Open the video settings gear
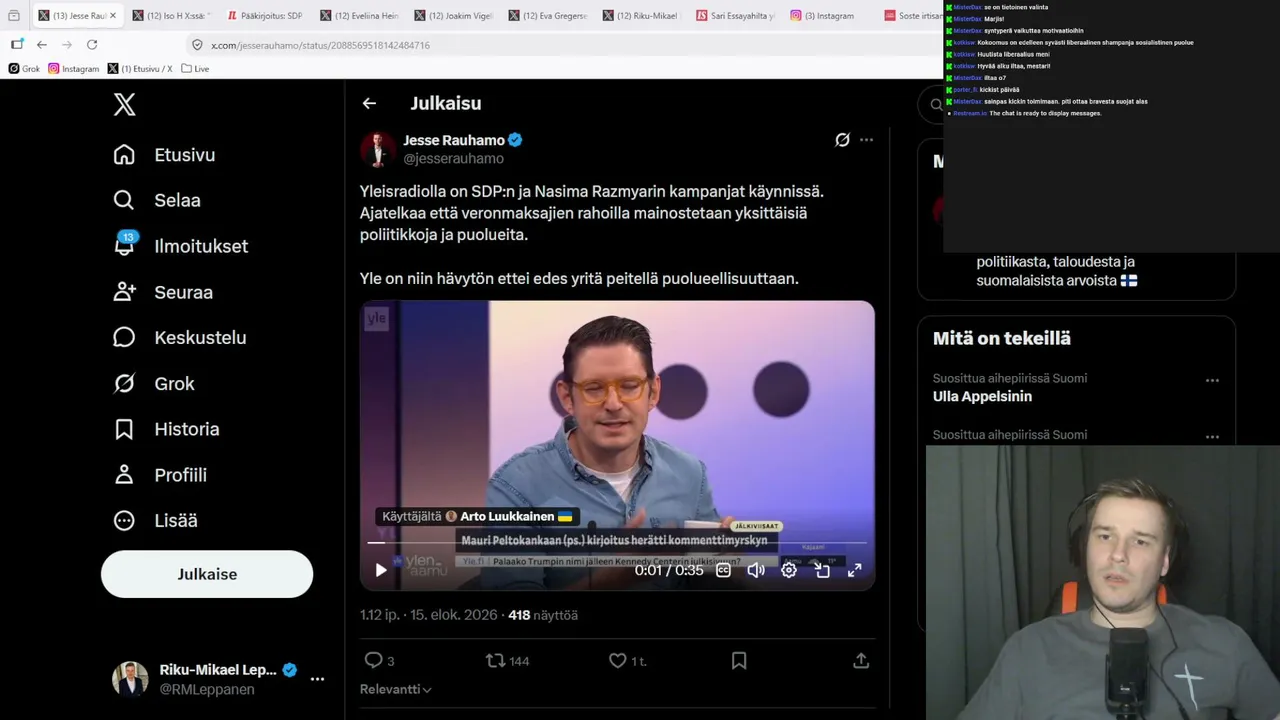The width and height of the screenshot is (1280, 720). coord(789,570)
